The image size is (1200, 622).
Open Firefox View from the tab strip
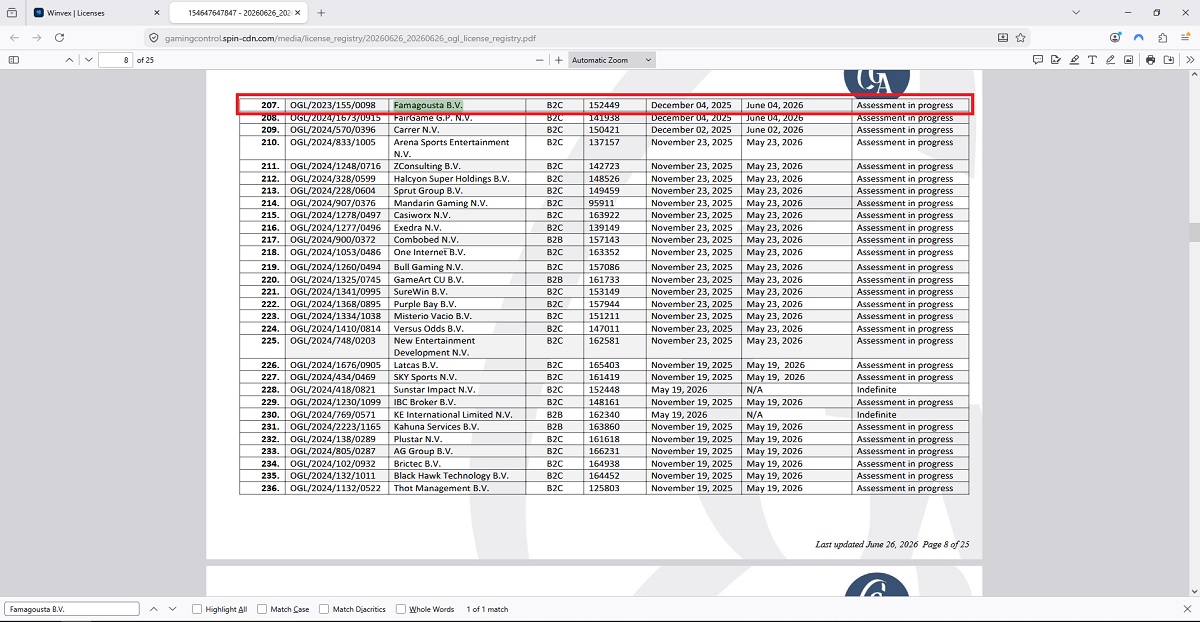[12, 13]
